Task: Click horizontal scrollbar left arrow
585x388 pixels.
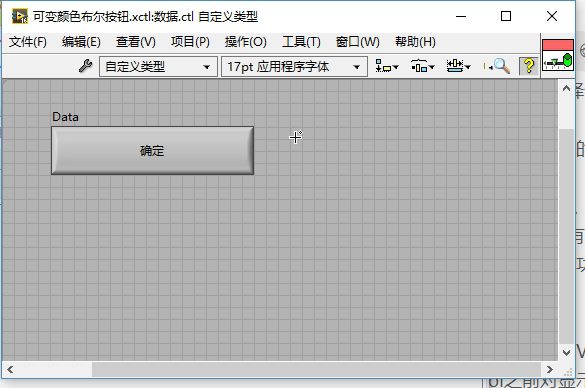Action: pyautogui.click(x=10, y=369)
